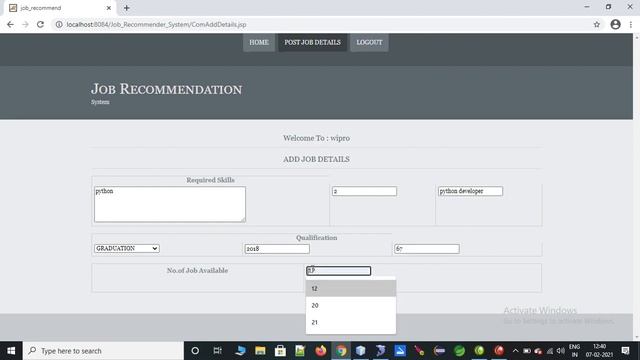The image size is (640, 360).
Task: Open the volume speaker tray icon
Action: pyautogui.click(x=561, y=351)
